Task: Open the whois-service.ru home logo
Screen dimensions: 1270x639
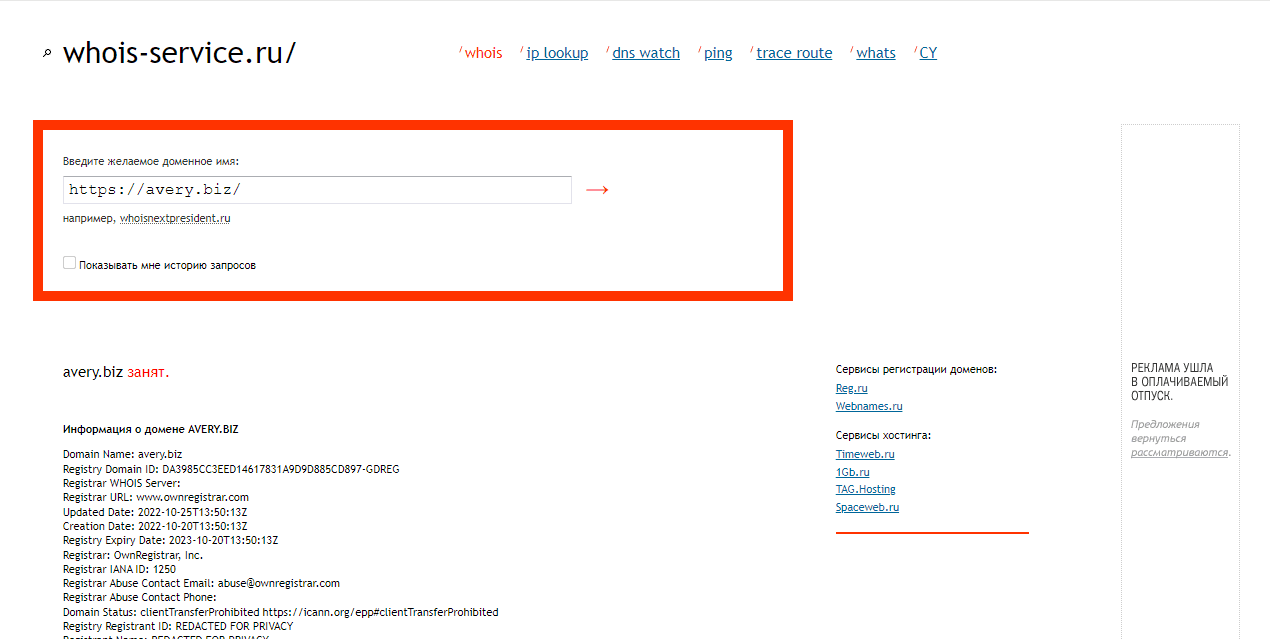Action: click(179, 53)
